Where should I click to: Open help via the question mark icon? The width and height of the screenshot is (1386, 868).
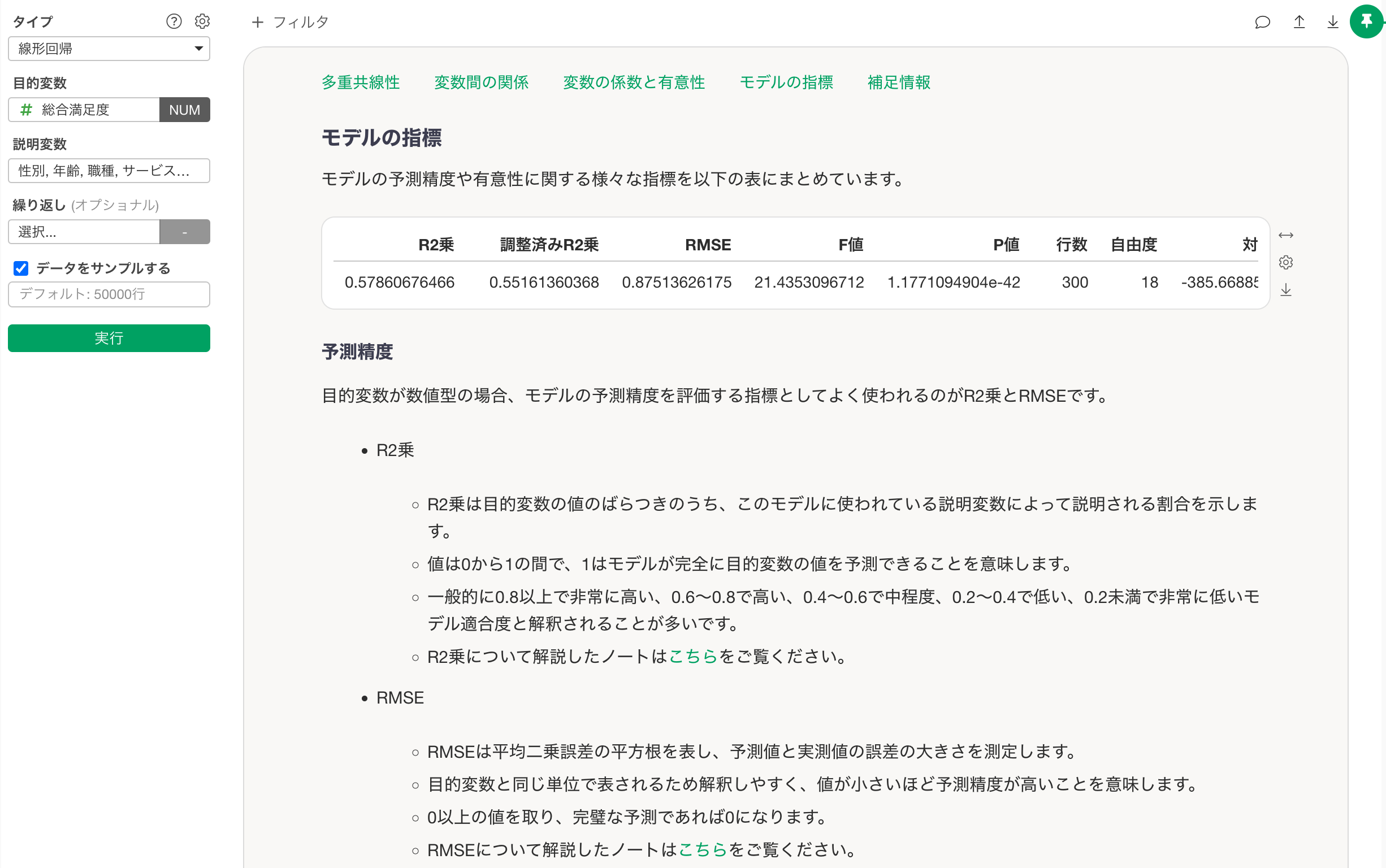[174, 21]
